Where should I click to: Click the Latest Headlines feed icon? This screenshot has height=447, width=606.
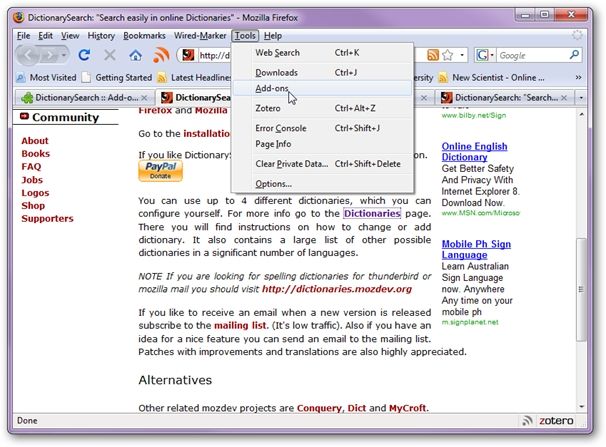tap(162, 78)
